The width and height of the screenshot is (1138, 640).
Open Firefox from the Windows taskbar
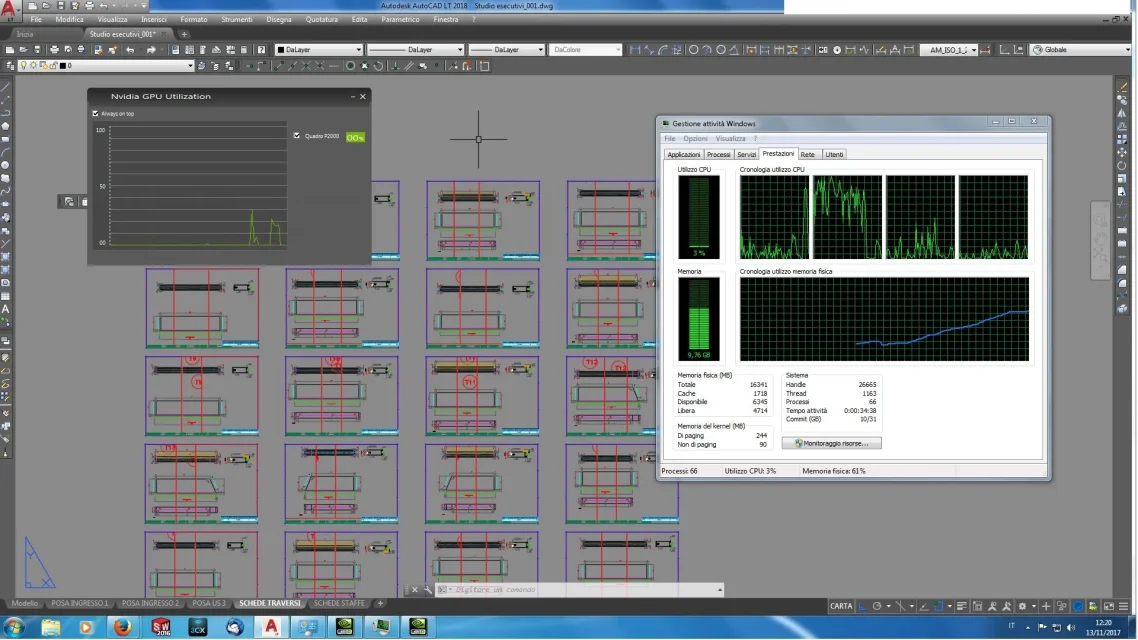122,627
